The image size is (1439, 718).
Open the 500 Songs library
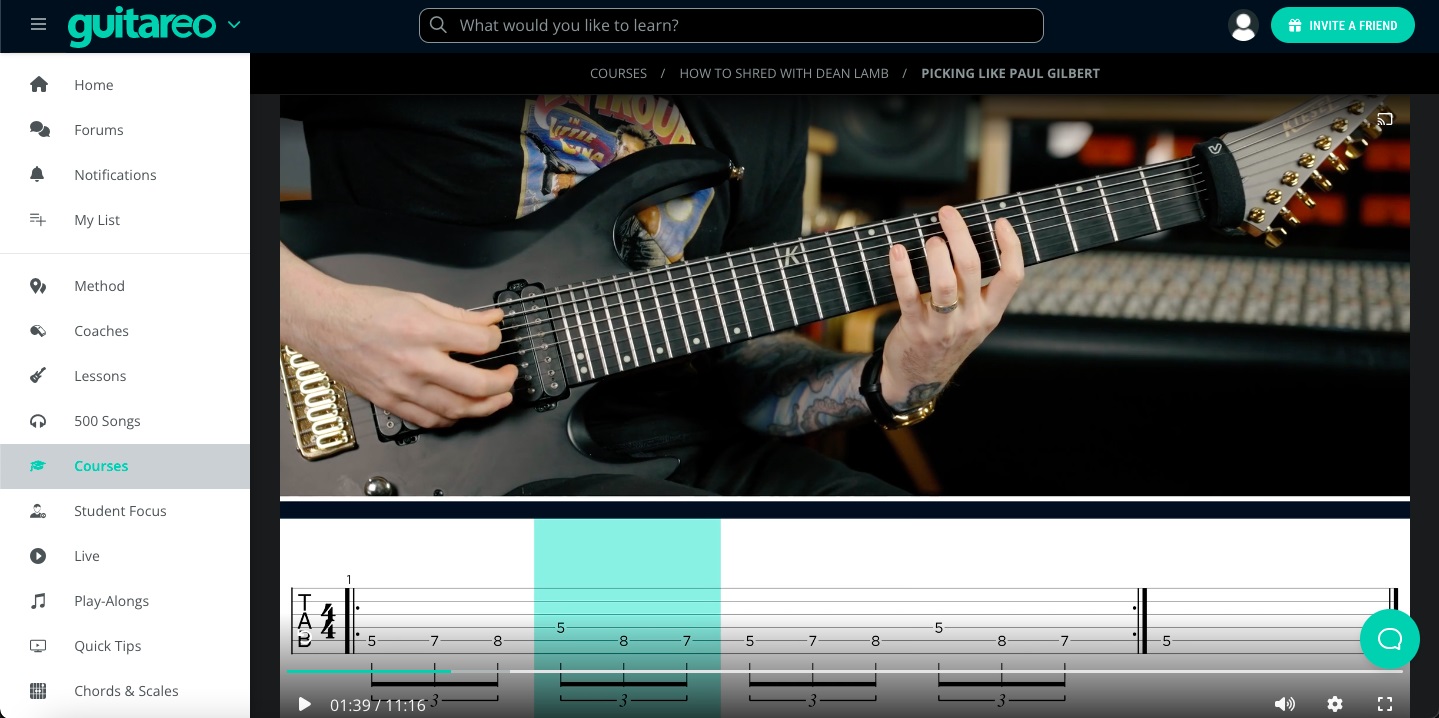tap(107, 421)
